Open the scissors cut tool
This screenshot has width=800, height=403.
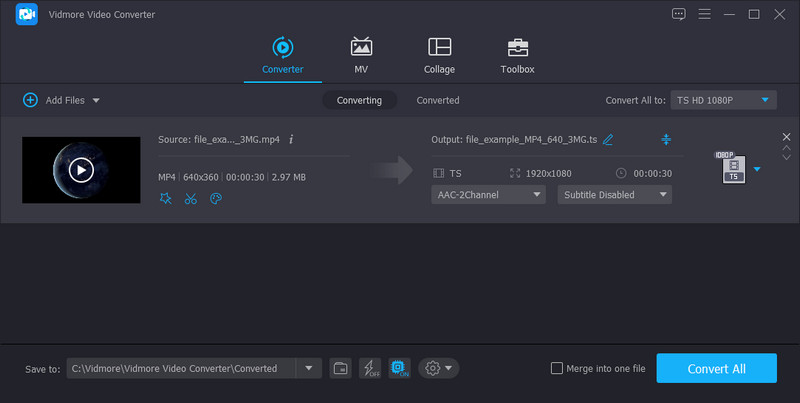[190, 198]
